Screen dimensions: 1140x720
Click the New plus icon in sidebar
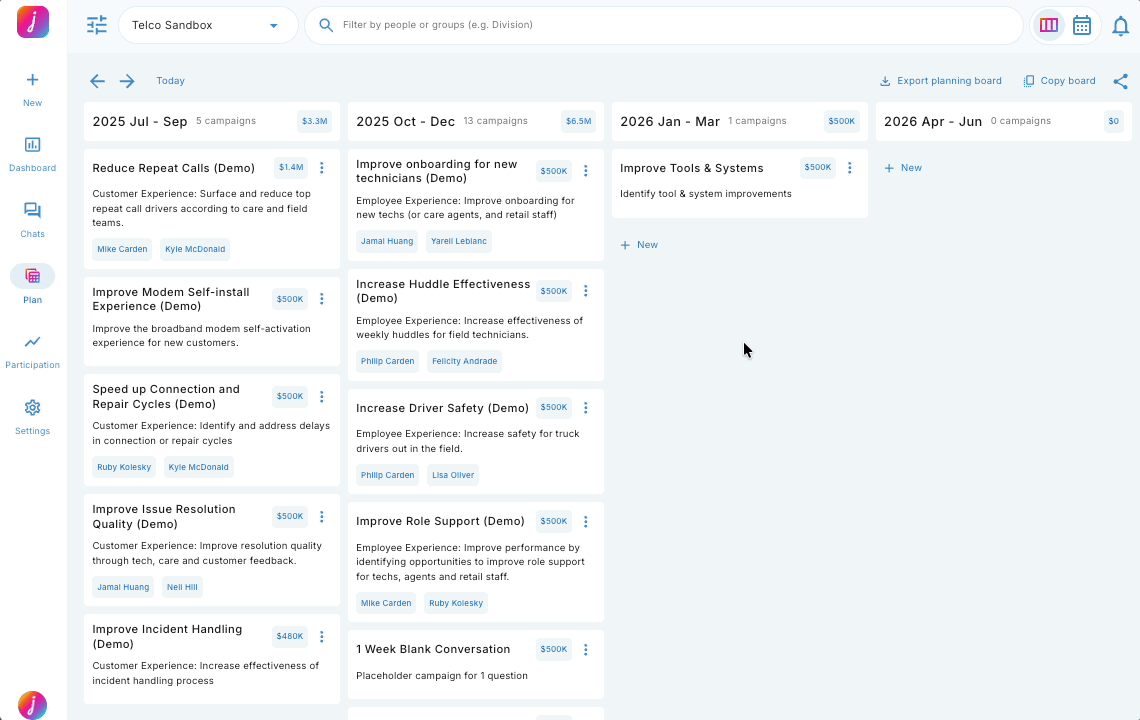click(x=32, y=88)
